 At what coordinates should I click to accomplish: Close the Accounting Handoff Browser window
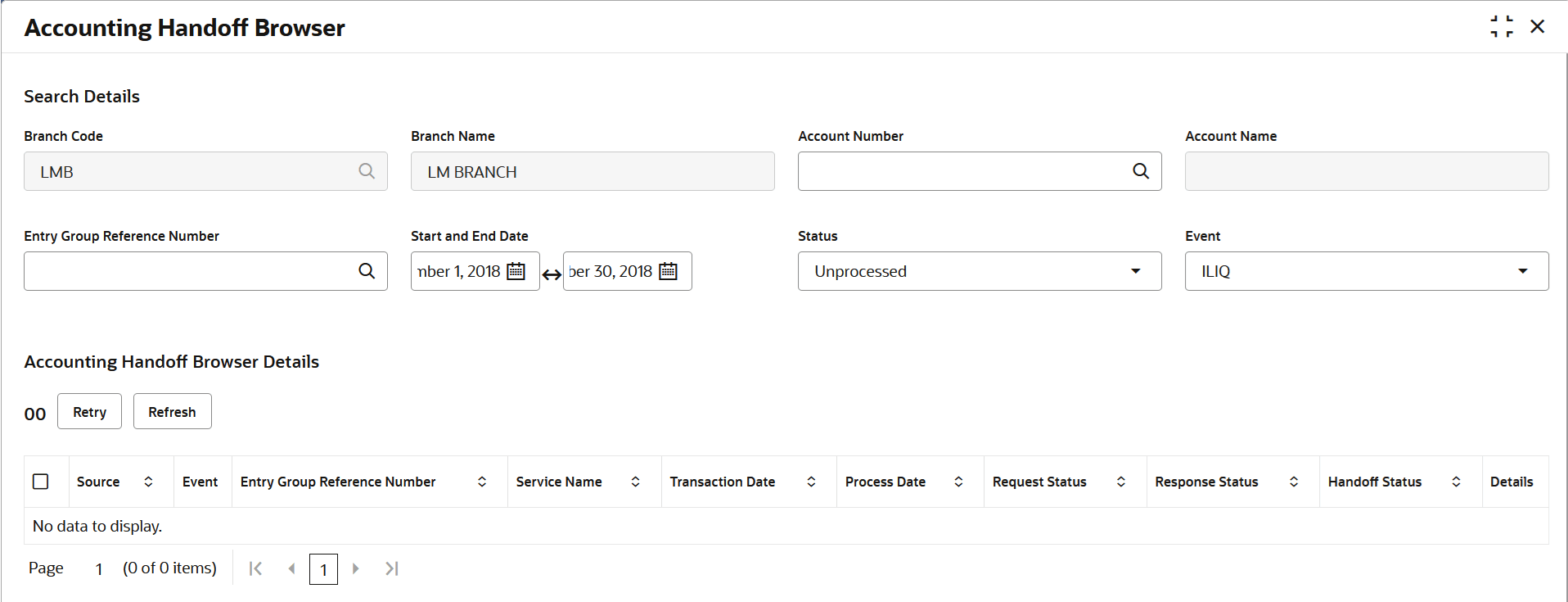[x=1538, y=26]
